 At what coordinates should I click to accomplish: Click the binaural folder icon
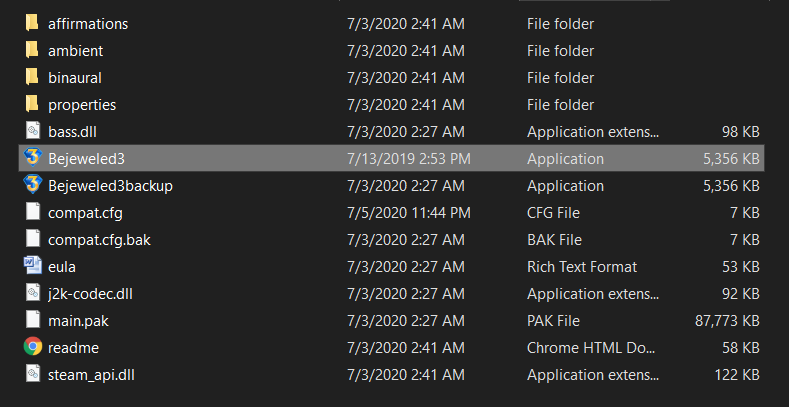click(x=32, y=77)
